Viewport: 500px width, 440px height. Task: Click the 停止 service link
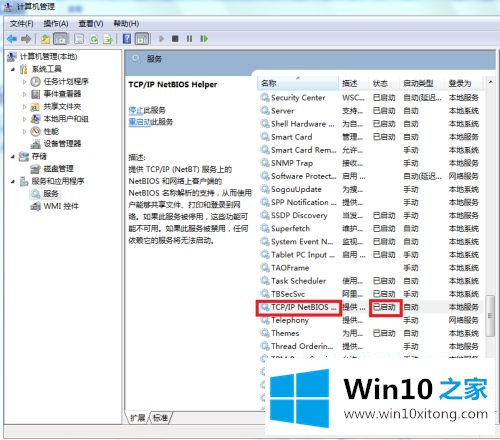pyautogui.click(x=136, y=110)
